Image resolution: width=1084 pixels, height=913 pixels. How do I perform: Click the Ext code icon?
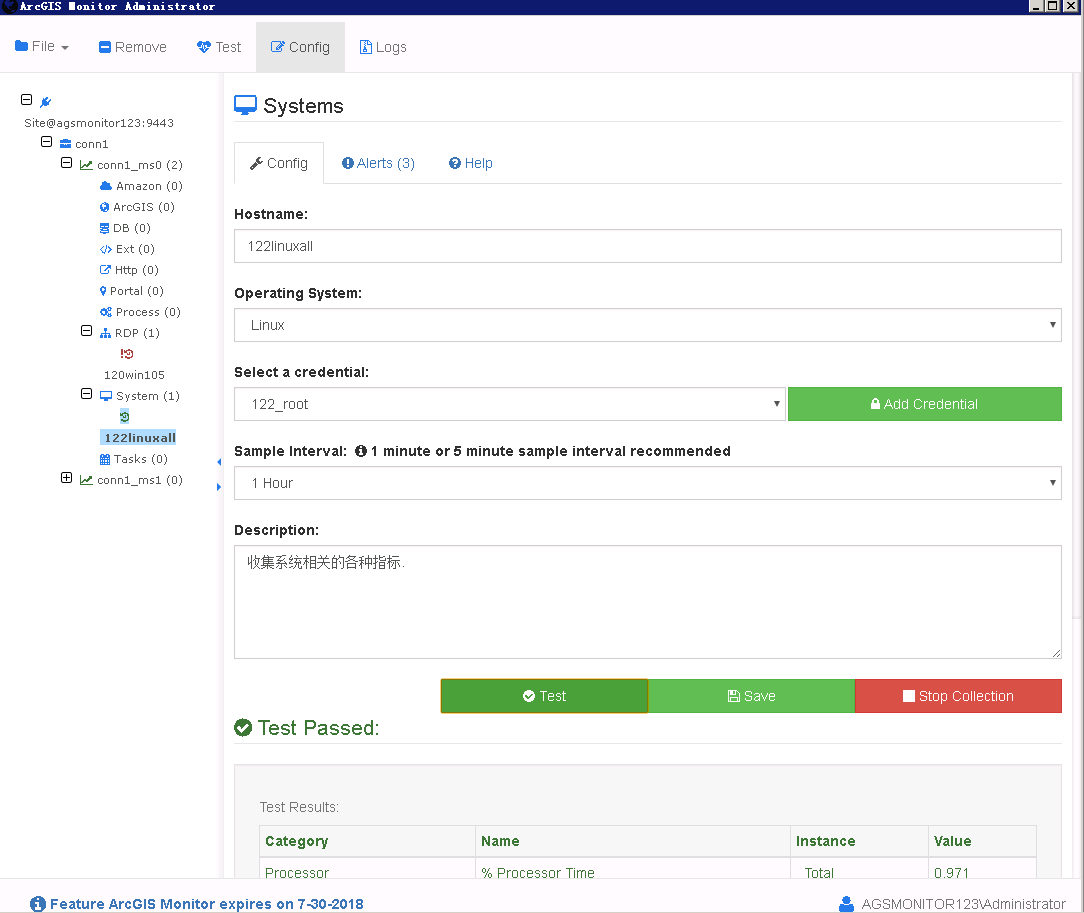[106, 249]
